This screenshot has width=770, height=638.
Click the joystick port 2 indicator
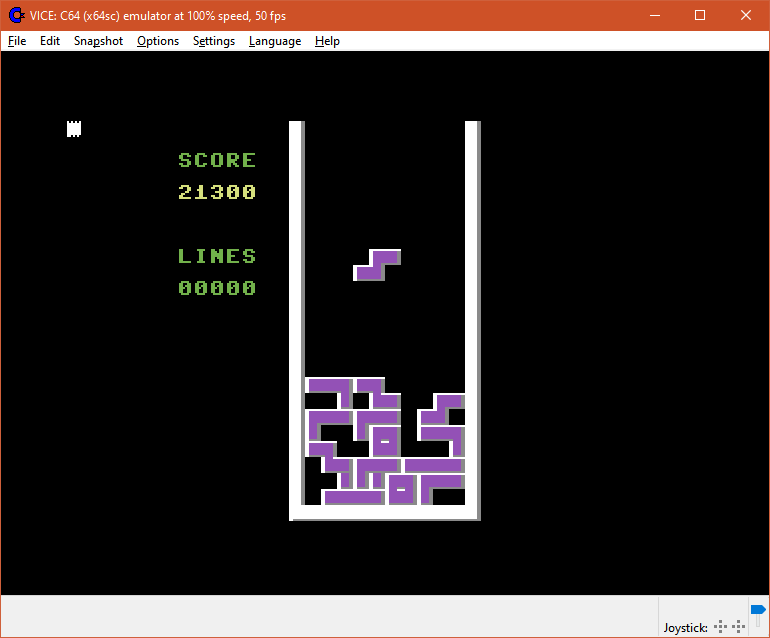pyautogui.click(x=739, y=626)
